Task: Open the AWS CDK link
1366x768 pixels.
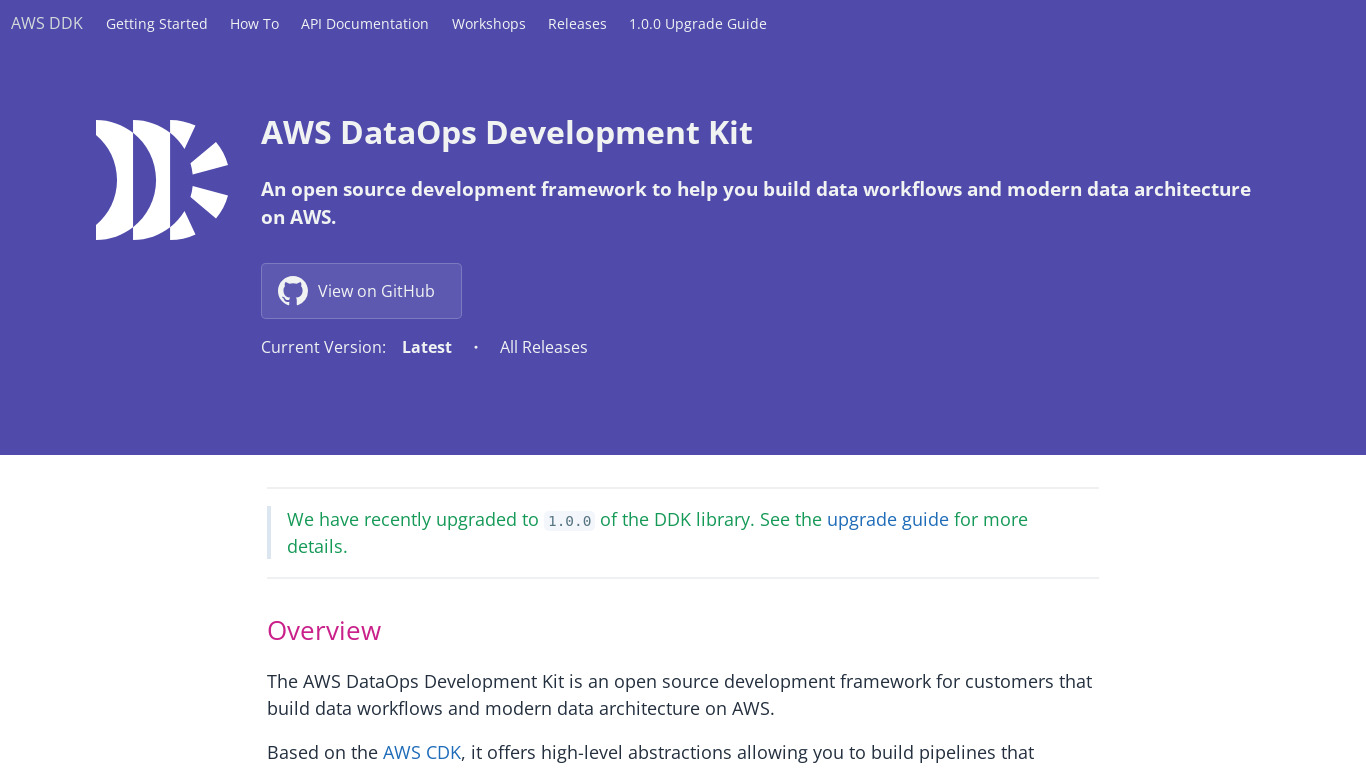Action: click(x=422, y=753)
